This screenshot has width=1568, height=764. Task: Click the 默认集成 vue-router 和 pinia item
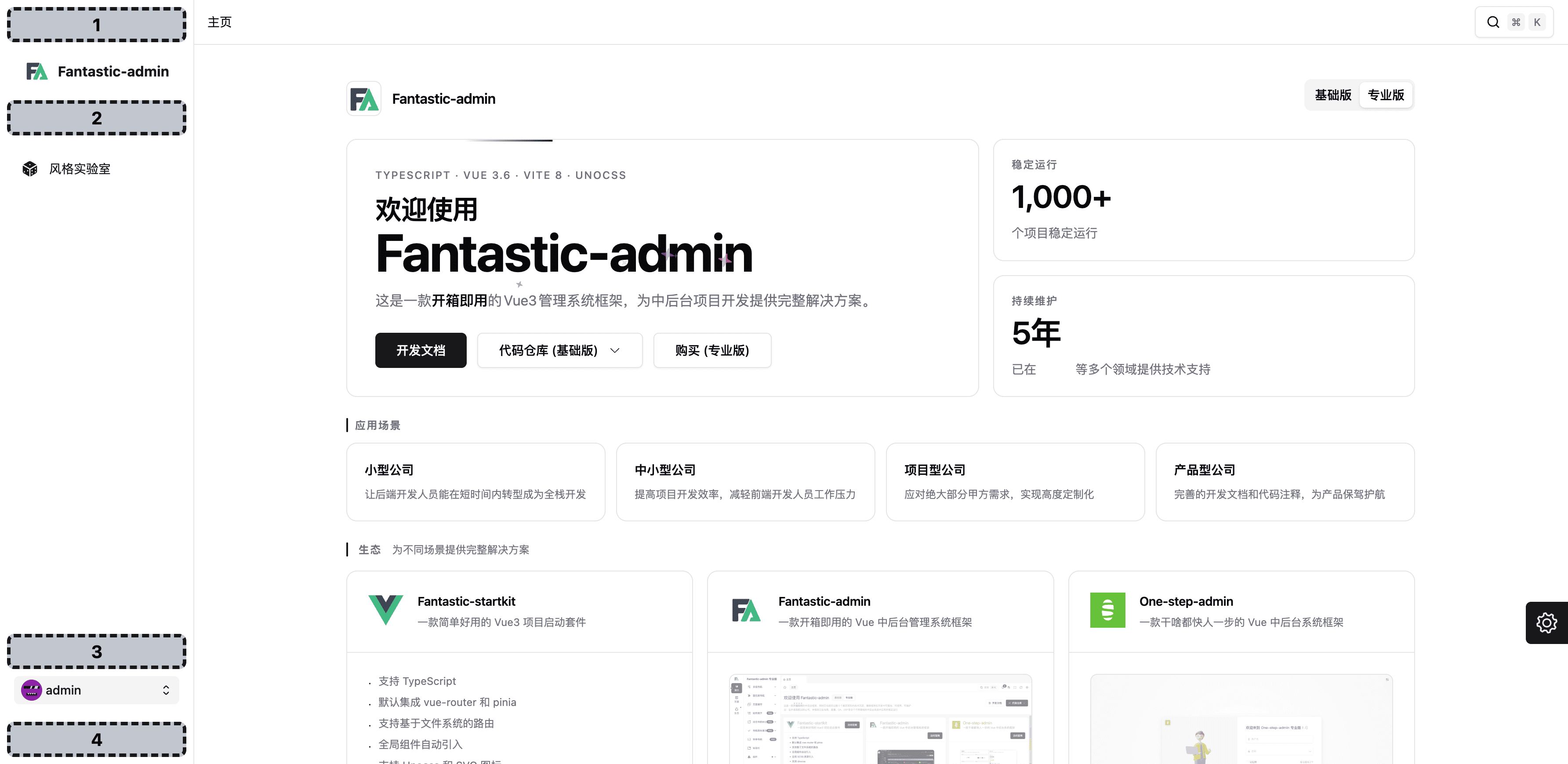tap(447, 702)
